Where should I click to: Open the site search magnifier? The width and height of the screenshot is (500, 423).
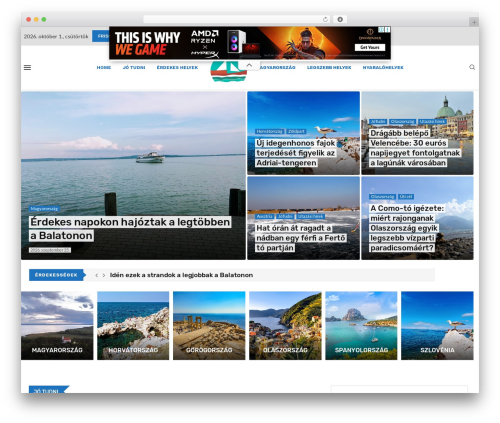[x=472, y=67]
